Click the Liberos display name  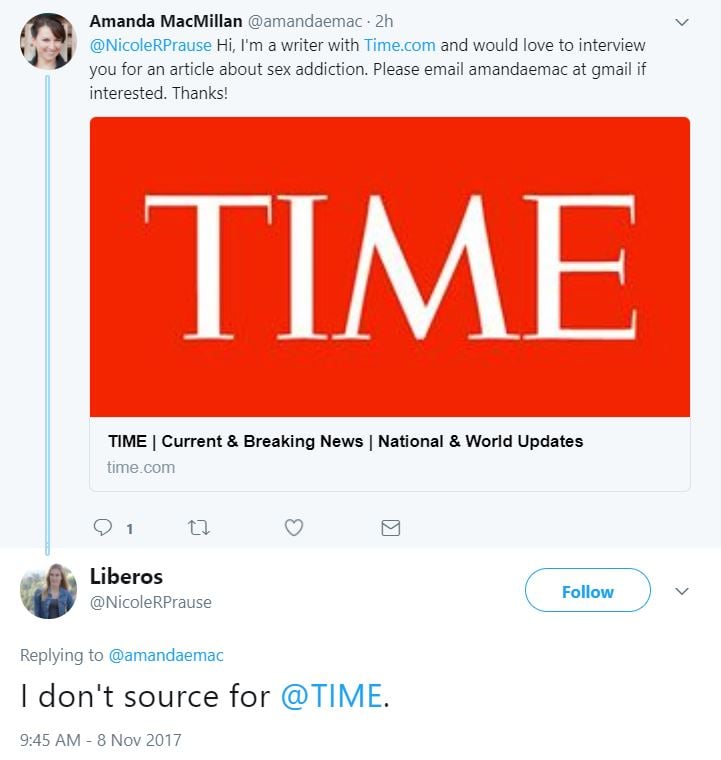126,577
